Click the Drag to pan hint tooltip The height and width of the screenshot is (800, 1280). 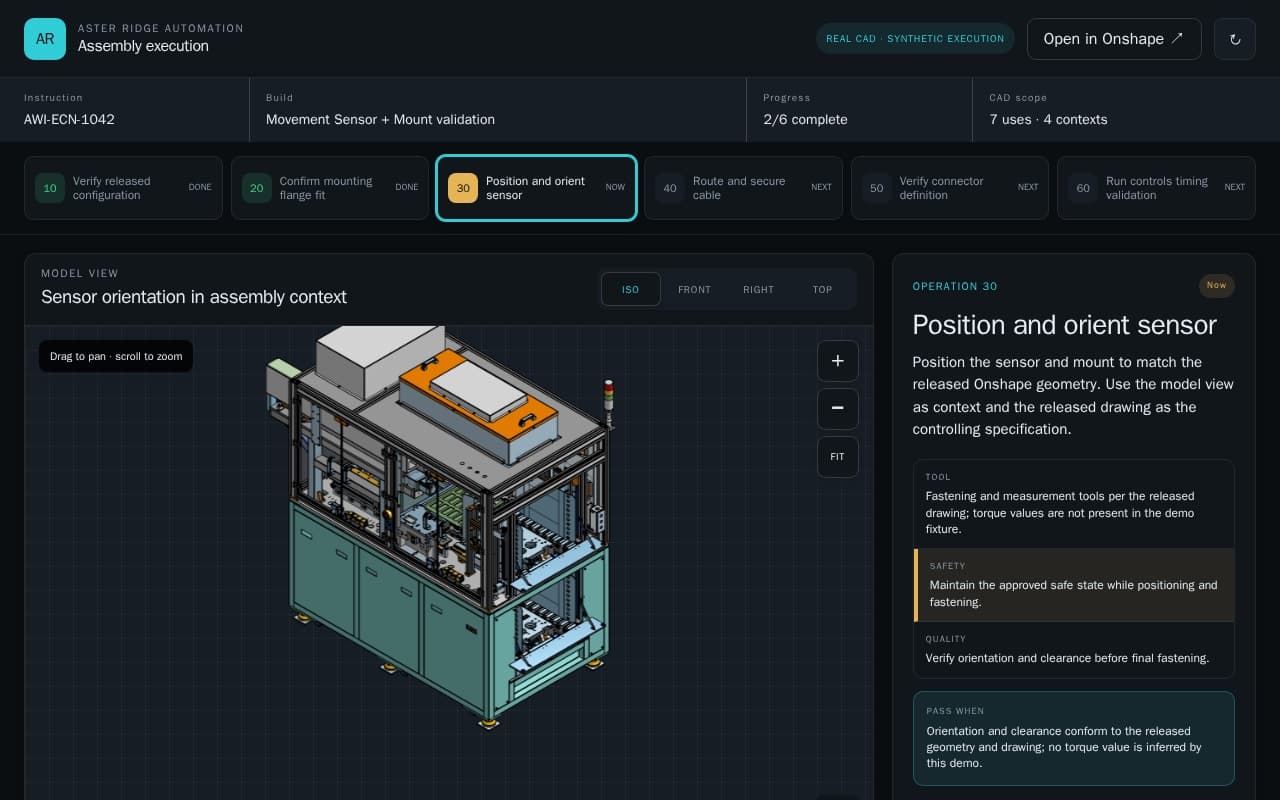(116, 356)
